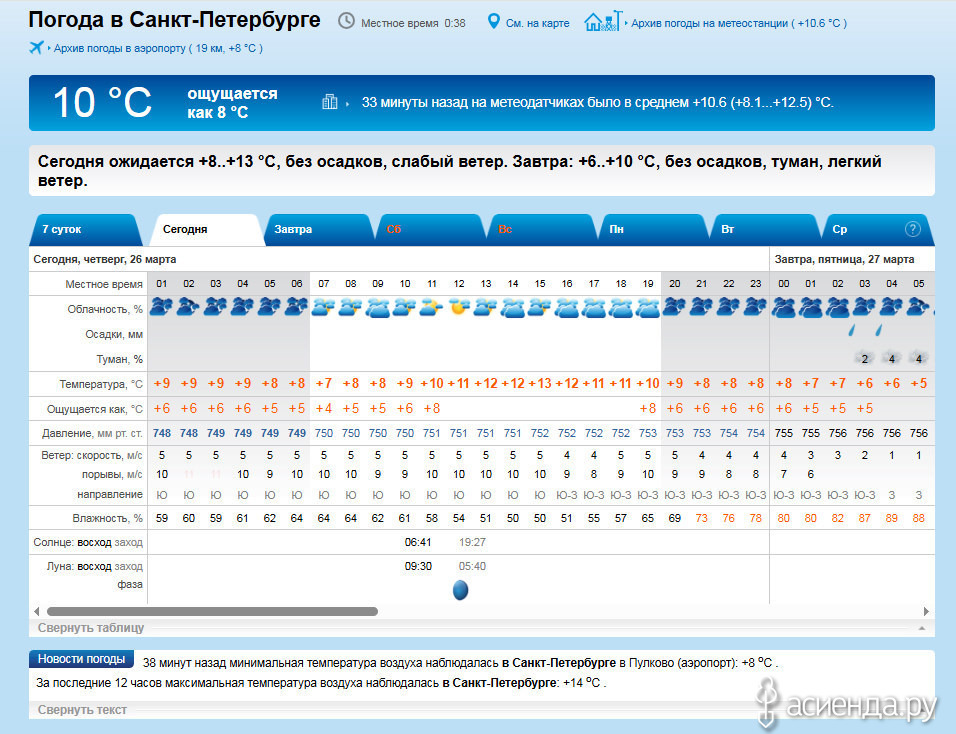This screenshot has height=734, width=956.
Task: Click the sunny cloud icon at hour 12
Action: click(x=459, y=307)
